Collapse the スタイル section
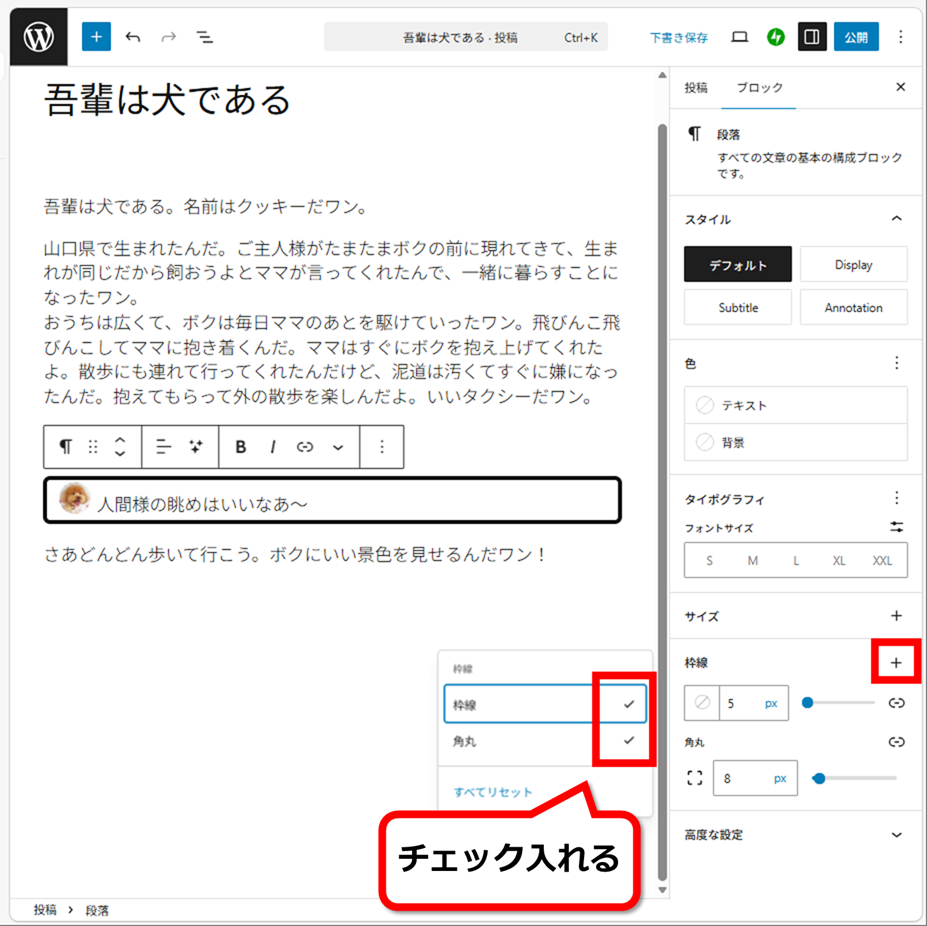927x926 pixels. [896, 219]
